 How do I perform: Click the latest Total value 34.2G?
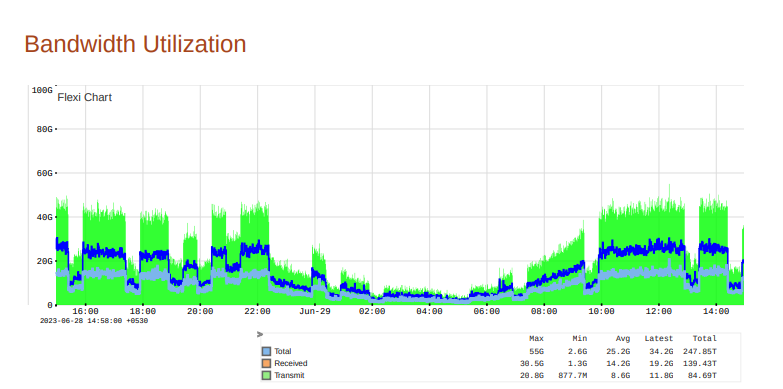tap(661, 352)
